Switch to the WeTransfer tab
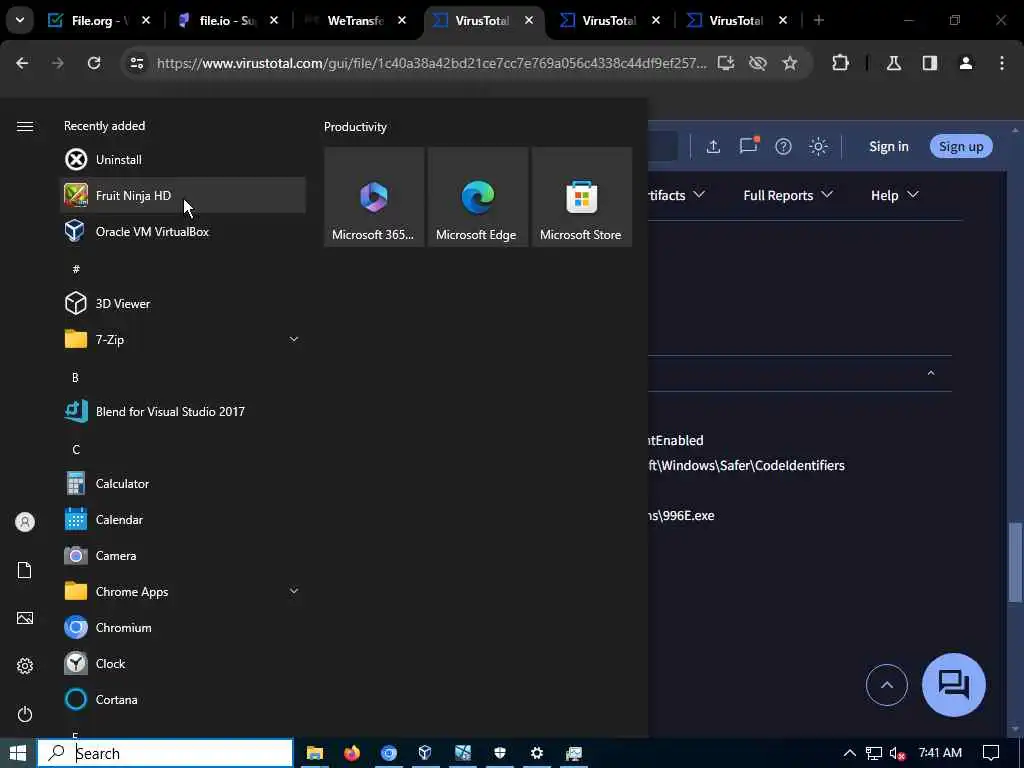1024x768 pixels. click(x=356, y=20)
